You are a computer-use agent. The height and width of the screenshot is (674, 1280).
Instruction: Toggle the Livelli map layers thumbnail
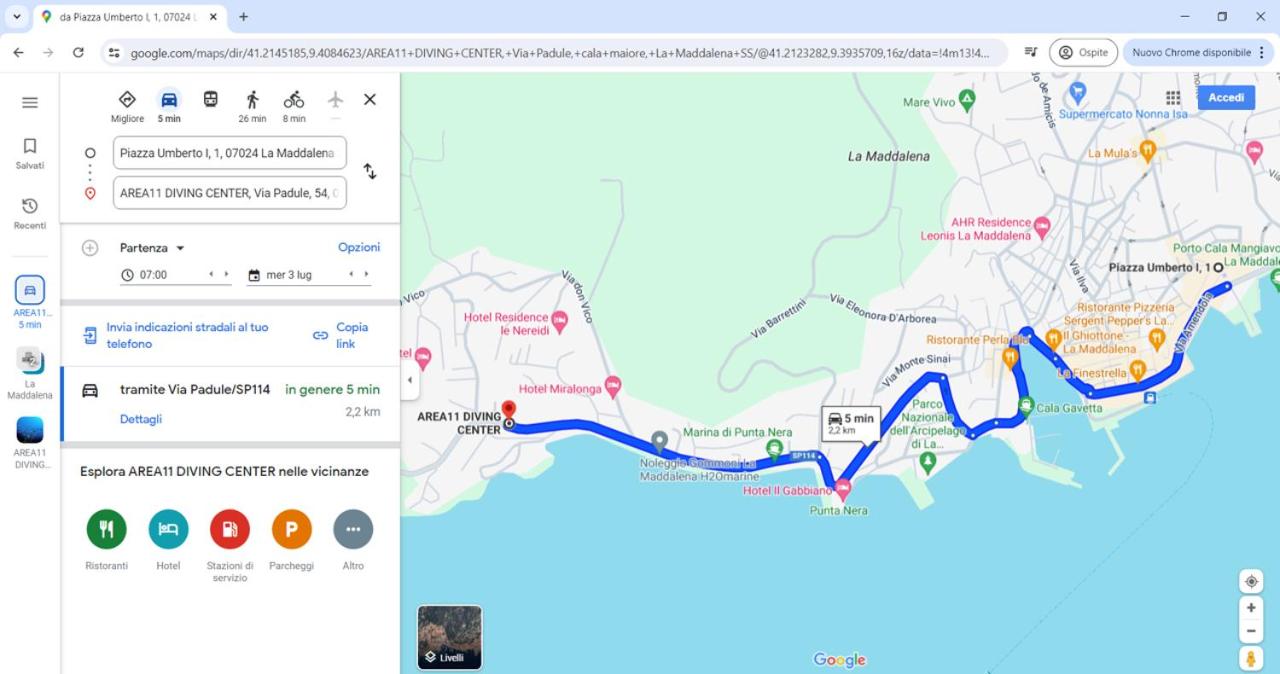449,637
